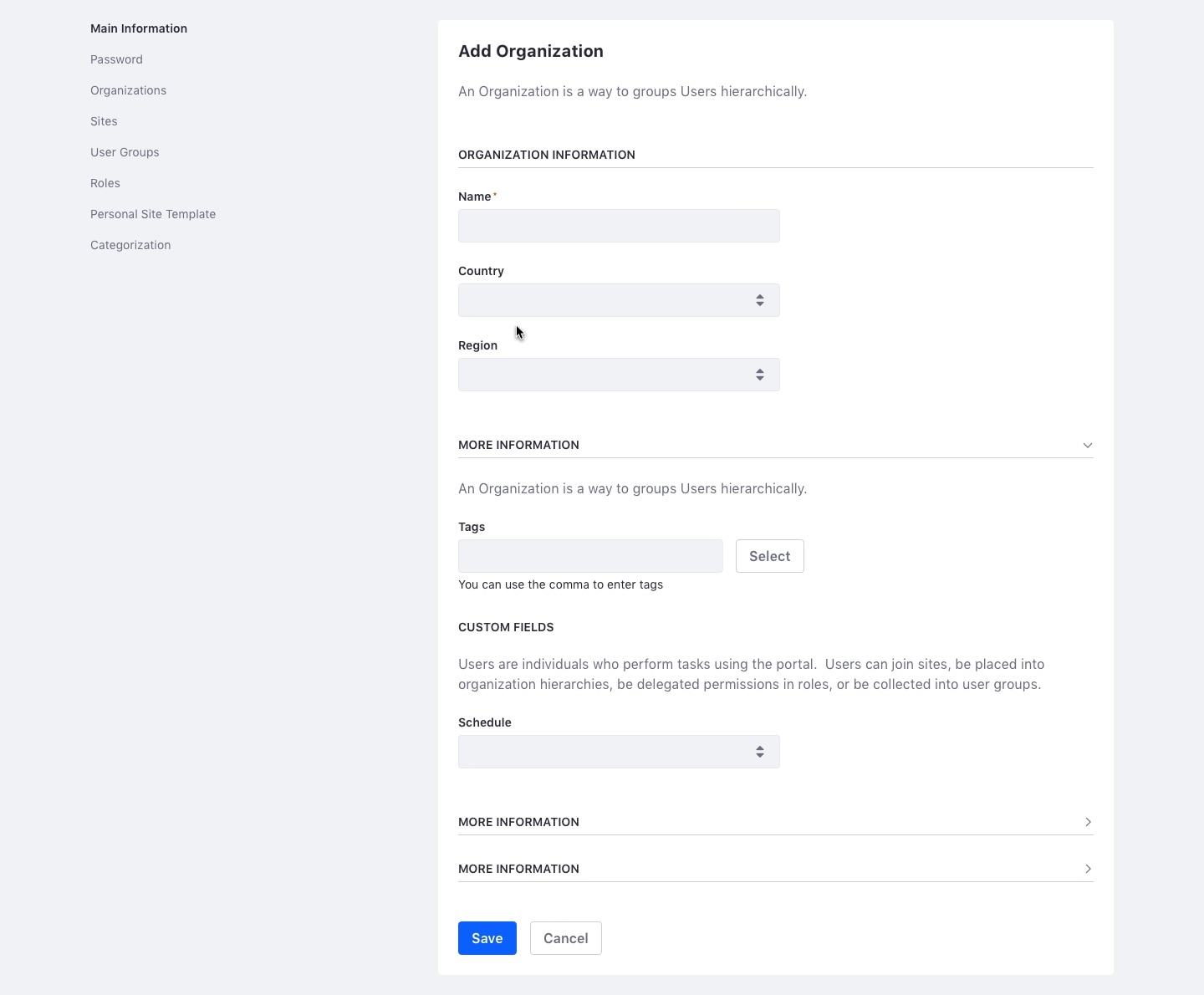Open the Categorization section
Image resolution: width=1204 pixels, height=995 pixels.
click(130, 244)
